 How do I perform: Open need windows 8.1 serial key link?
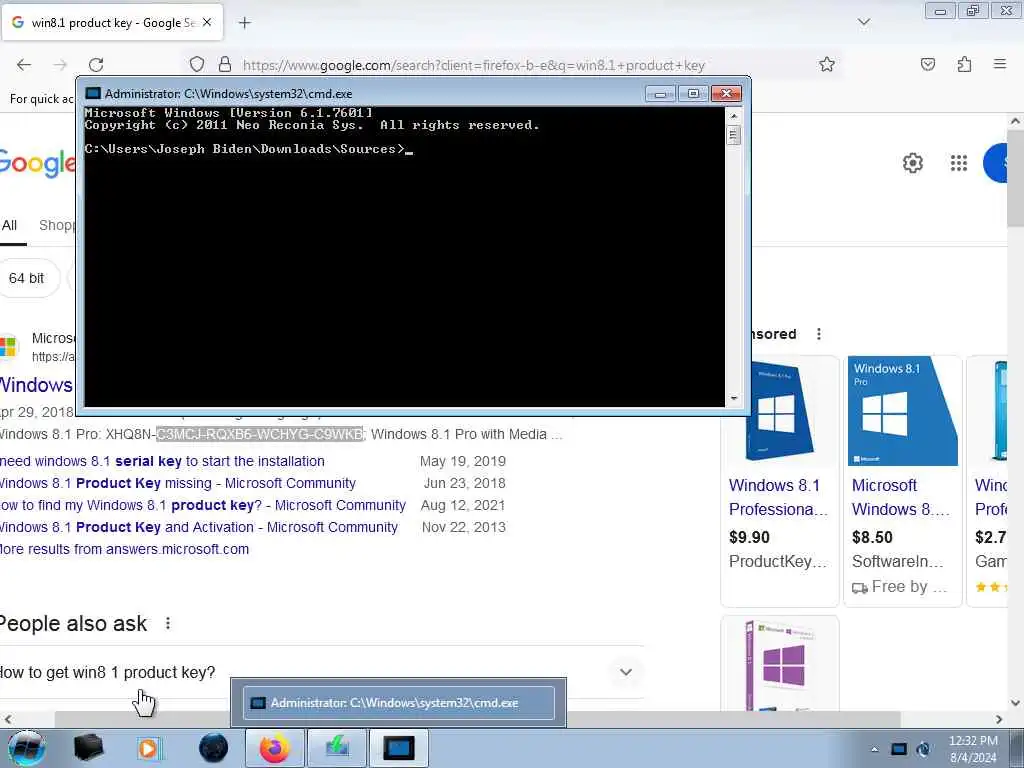(162, 461)
